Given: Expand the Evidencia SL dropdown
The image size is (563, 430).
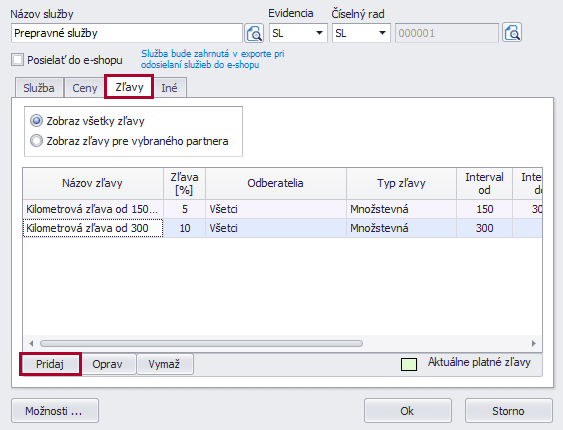Looking at the screenshot, I should click(298, 33).
